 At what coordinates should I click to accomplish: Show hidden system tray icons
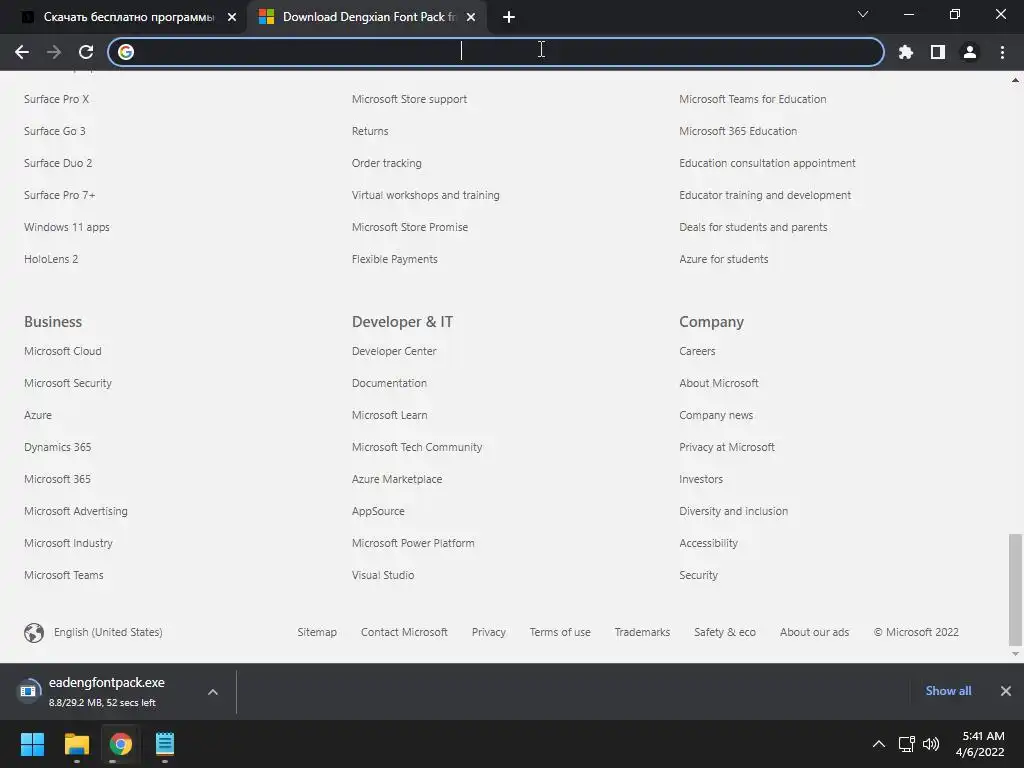(x=879, y=744)
